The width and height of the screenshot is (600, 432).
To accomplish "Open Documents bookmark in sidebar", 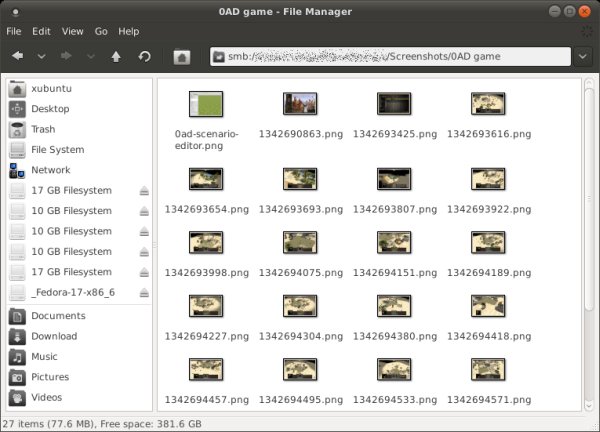I will tap(79, 316).
